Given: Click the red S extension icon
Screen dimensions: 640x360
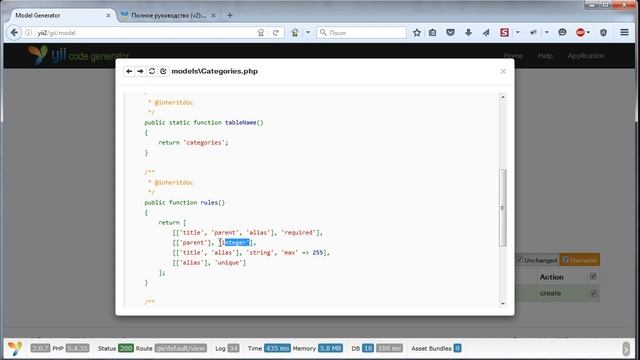Looking at the screenshot, I should (504, 33).
